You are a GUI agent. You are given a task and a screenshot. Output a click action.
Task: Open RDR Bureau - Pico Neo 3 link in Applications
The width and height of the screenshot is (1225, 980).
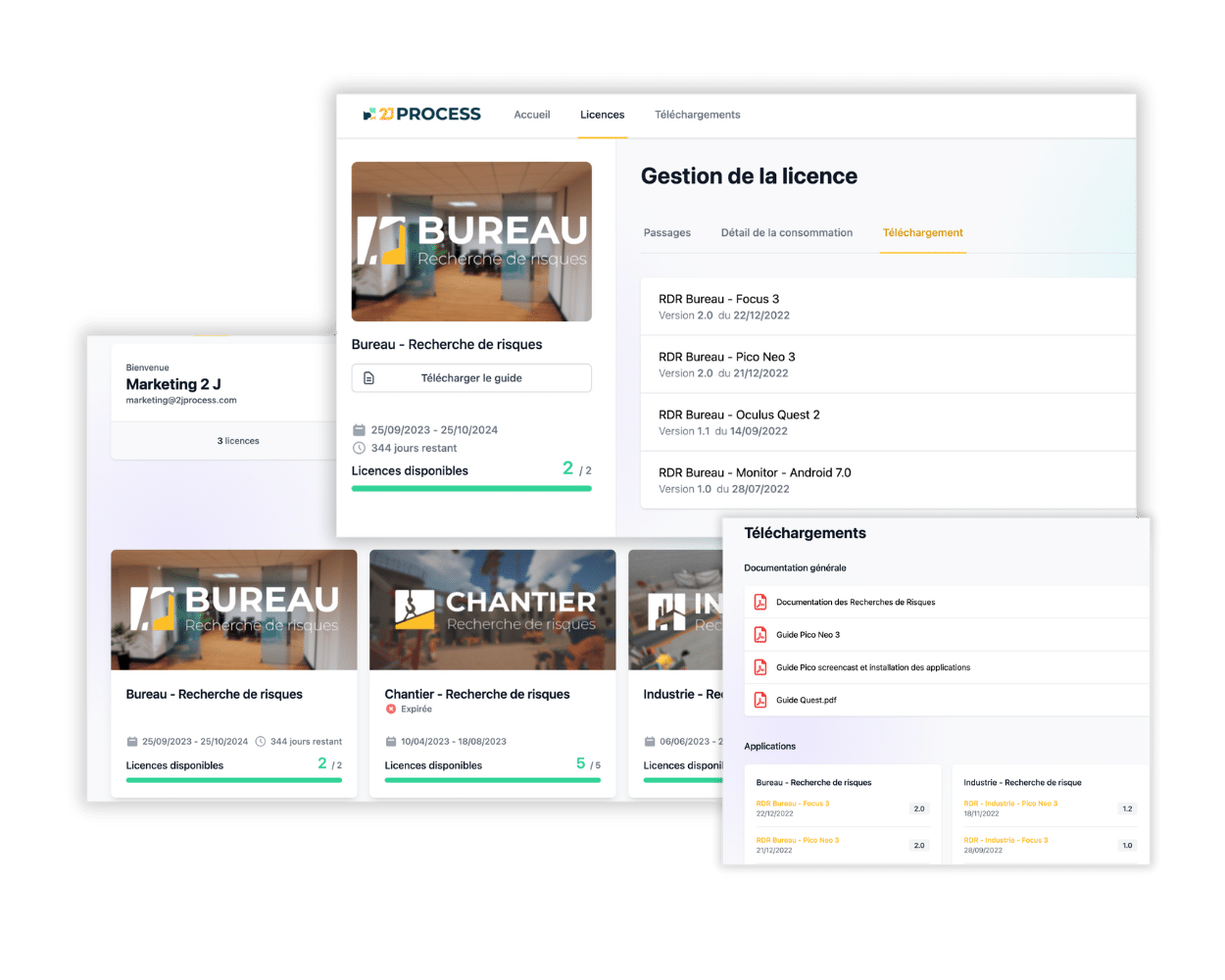pyautogui.click(x=798, y=840)
